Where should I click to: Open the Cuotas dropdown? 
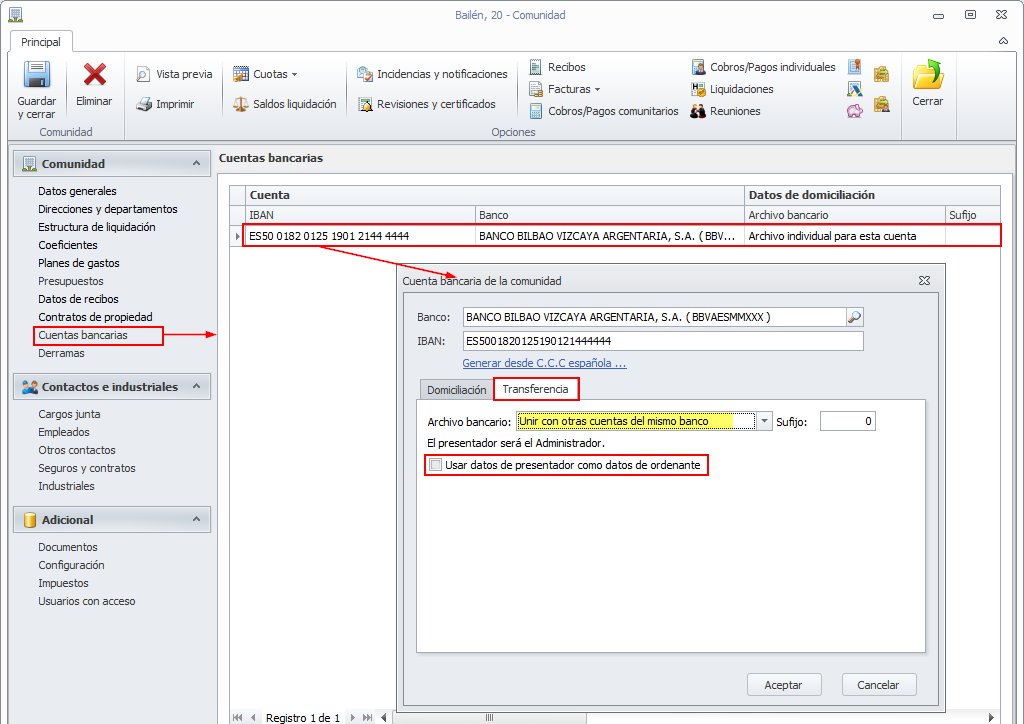point(265,74)
